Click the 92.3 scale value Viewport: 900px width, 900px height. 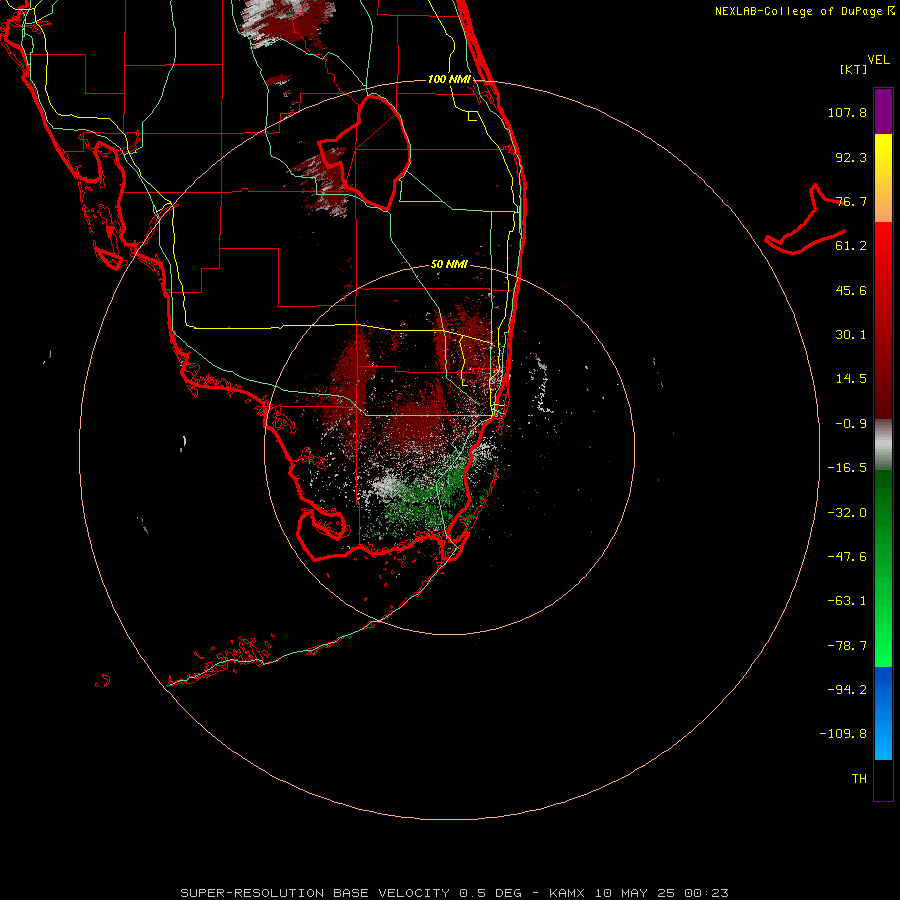tap(851, 157)
